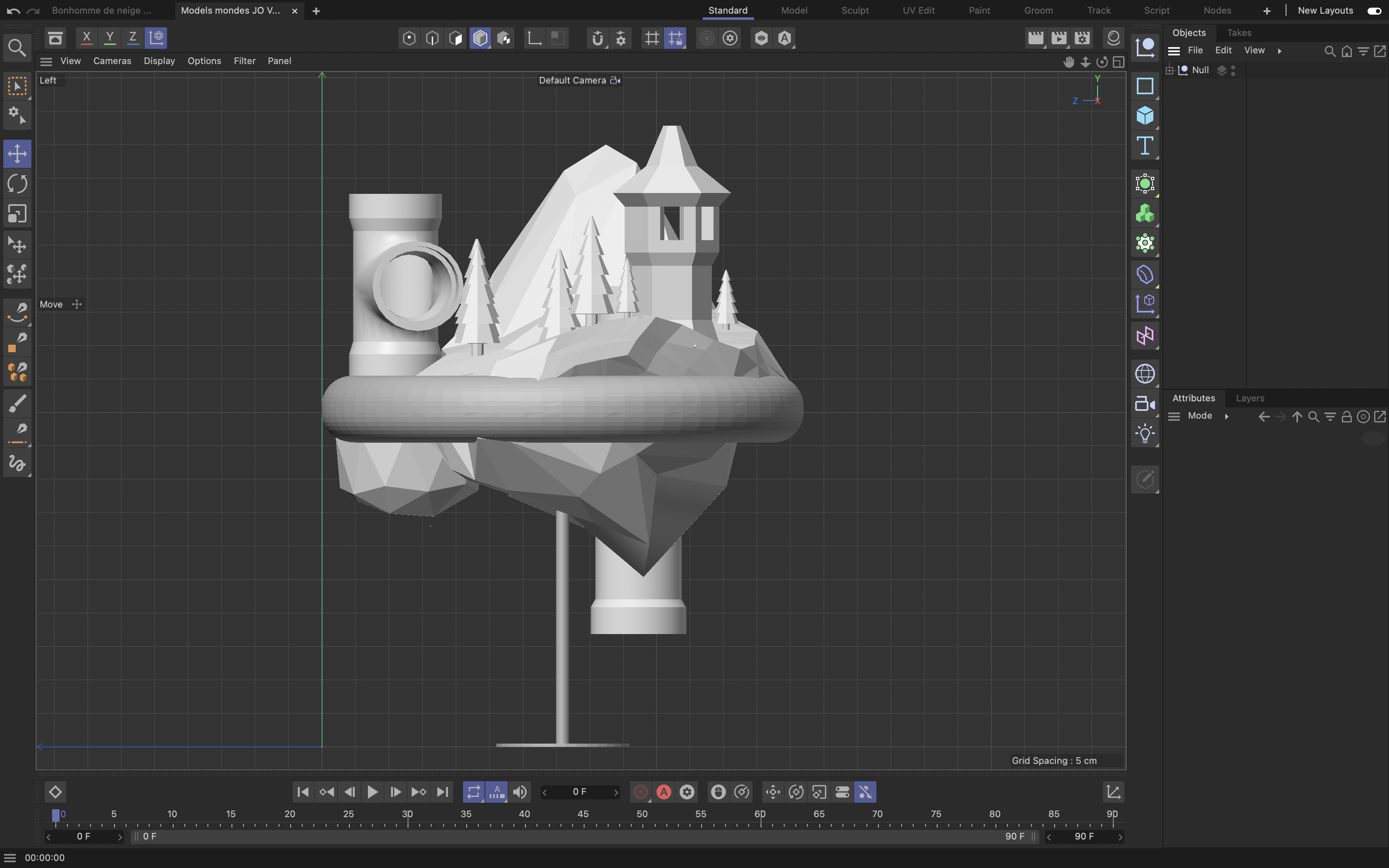Expand Attributes Mode menu arrow
1389x868 pixels.
(x=1227, y=416)
